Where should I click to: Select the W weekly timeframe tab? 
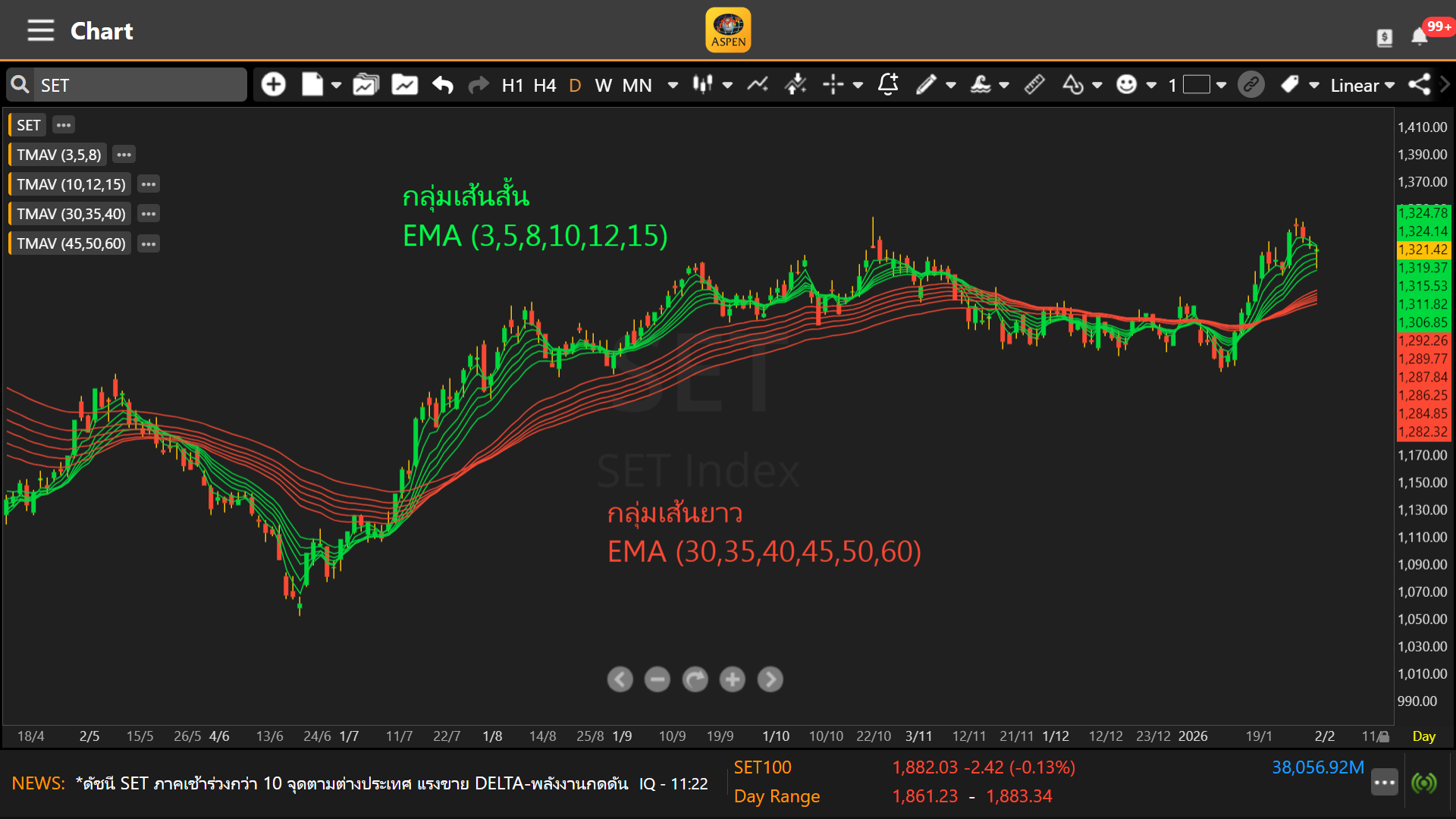coord(603,85)
